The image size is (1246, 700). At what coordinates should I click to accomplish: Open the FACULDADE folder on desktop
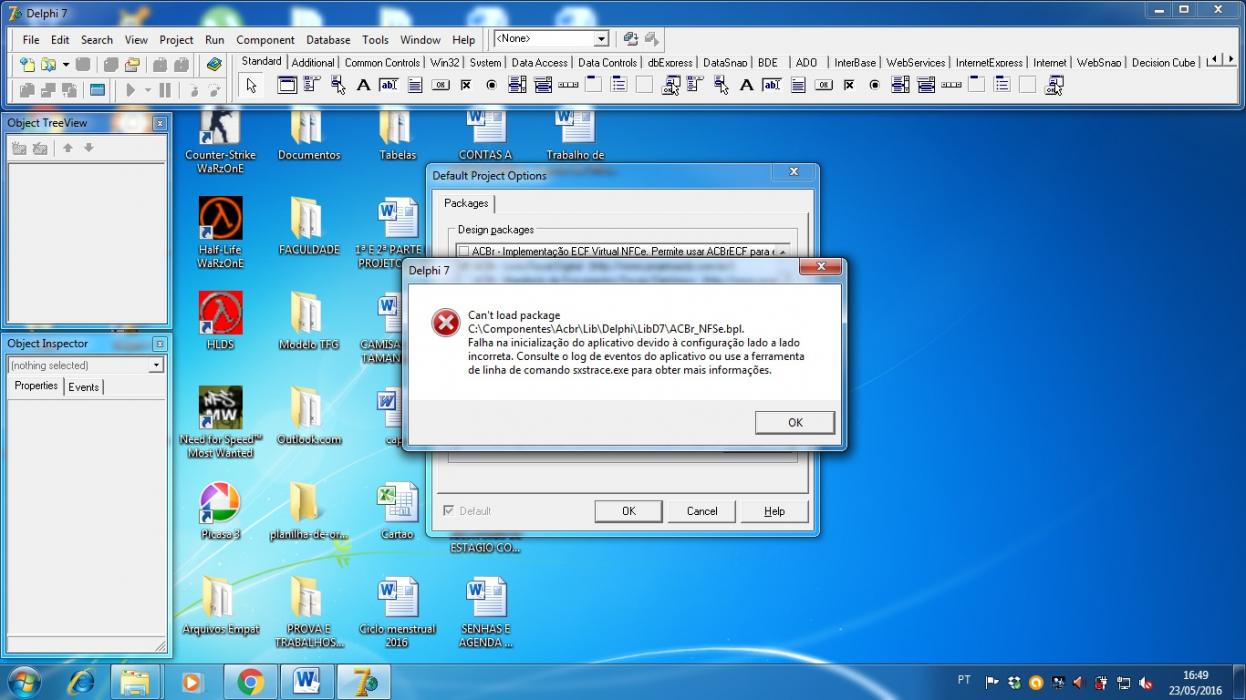309,227
